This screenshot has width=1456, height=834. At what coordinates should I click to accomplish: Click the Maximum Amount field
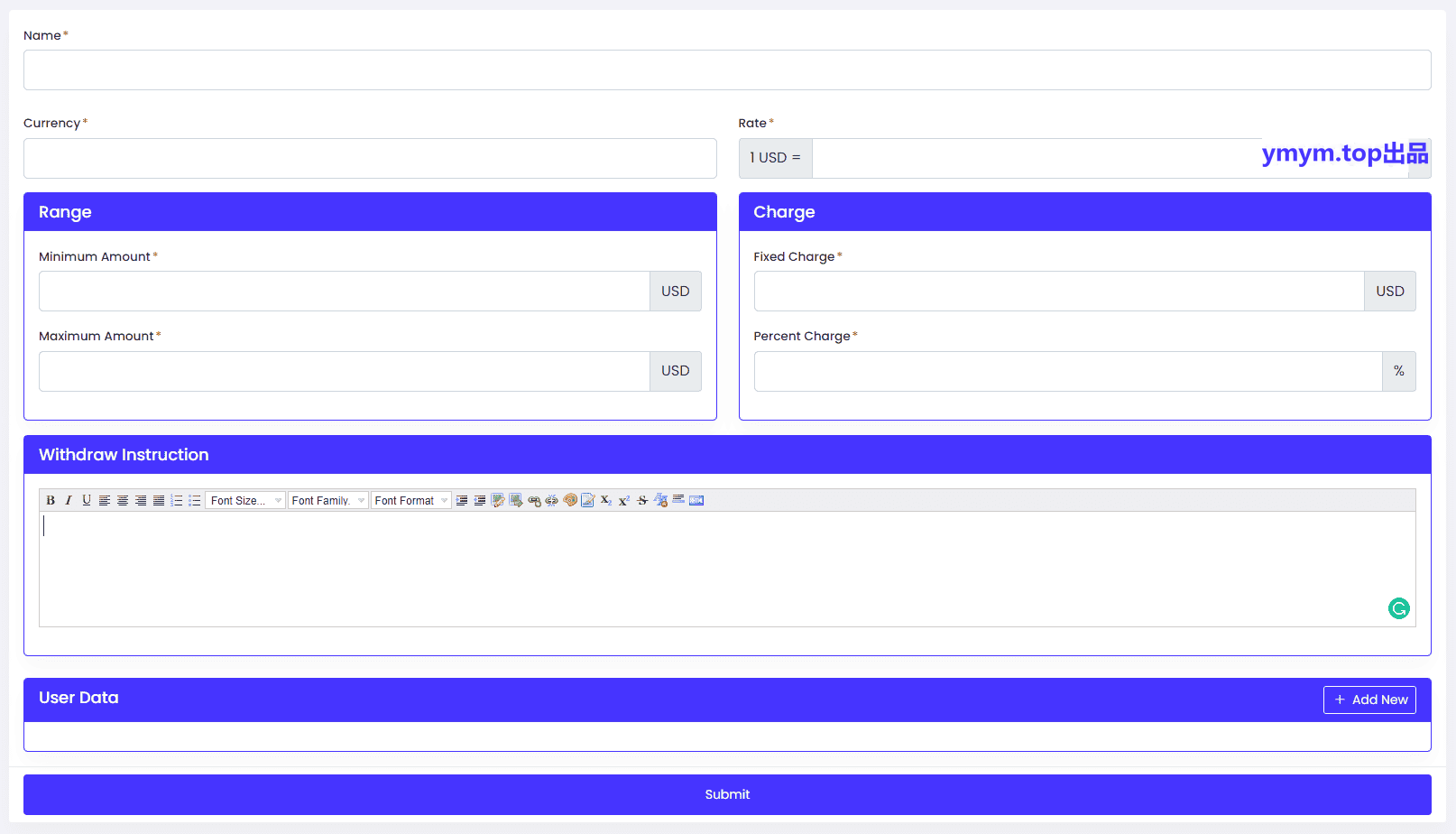345,371
